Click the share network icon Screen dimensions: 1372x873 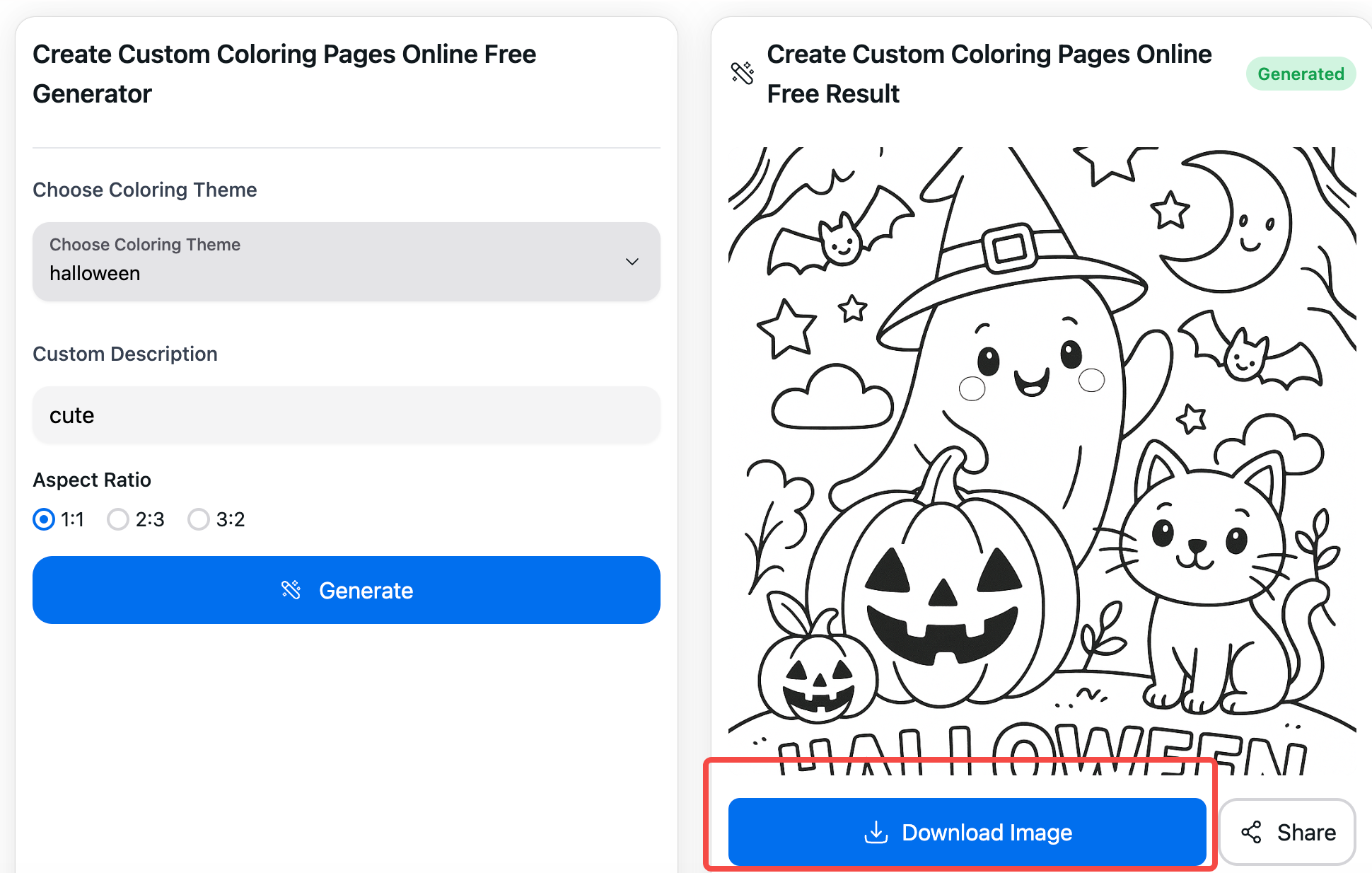(1251, 833)
